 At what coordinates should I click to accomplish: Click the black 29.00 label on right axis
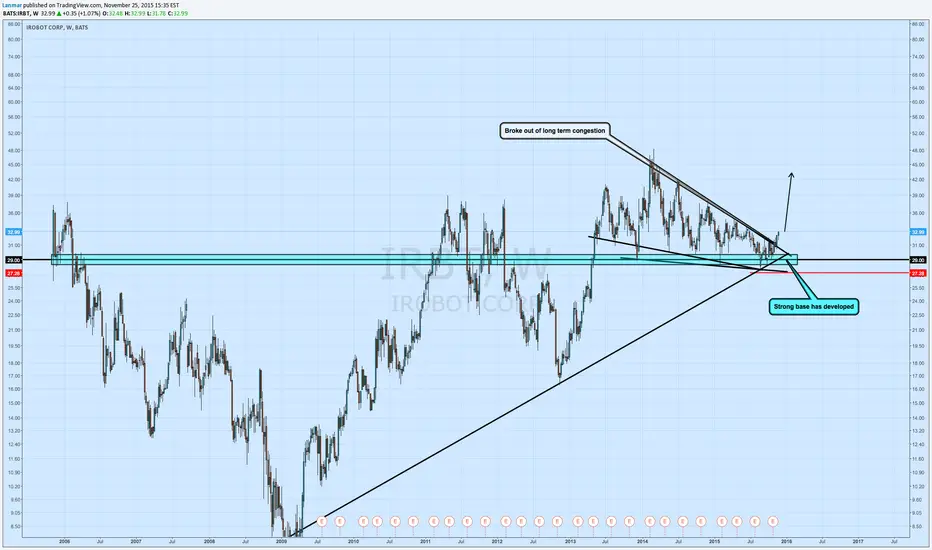tap(918, 260)
